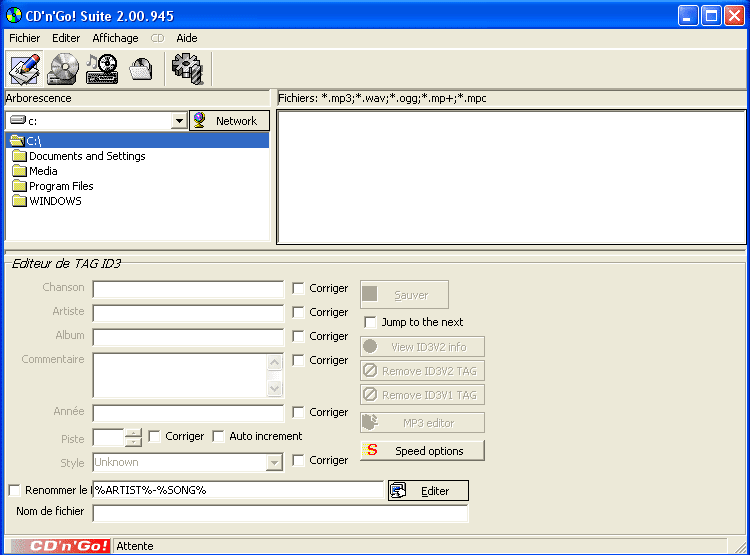Click the MP3 editor button
The width and height of the screenshot is (750, 555).
(422, 422)
